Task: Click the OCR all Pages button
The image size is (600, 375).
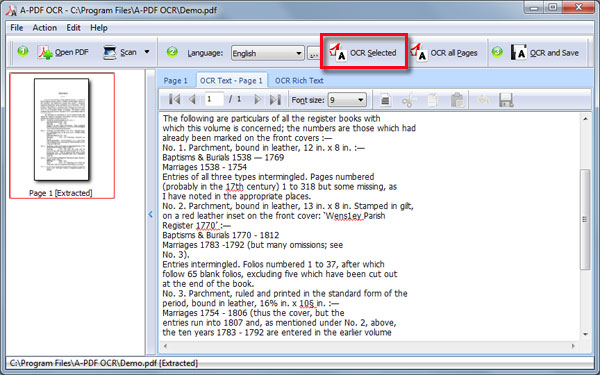Action: (x=444, y=53)
